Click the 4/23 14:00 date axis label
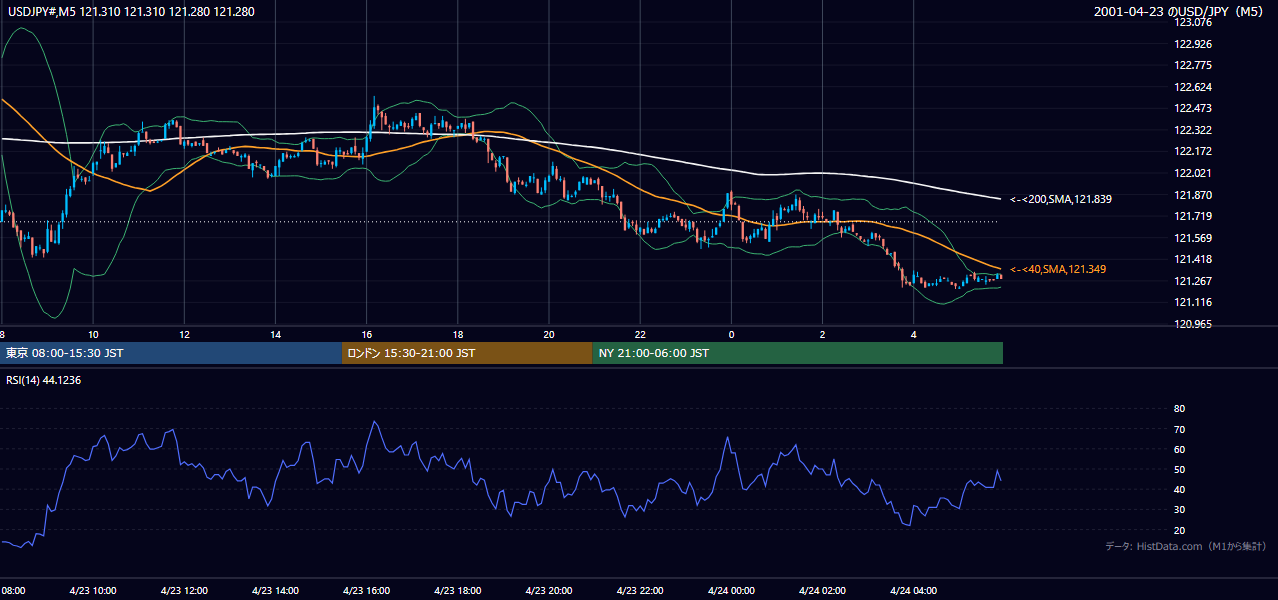Screen dimensions: 1278x600 click(274, 590)
